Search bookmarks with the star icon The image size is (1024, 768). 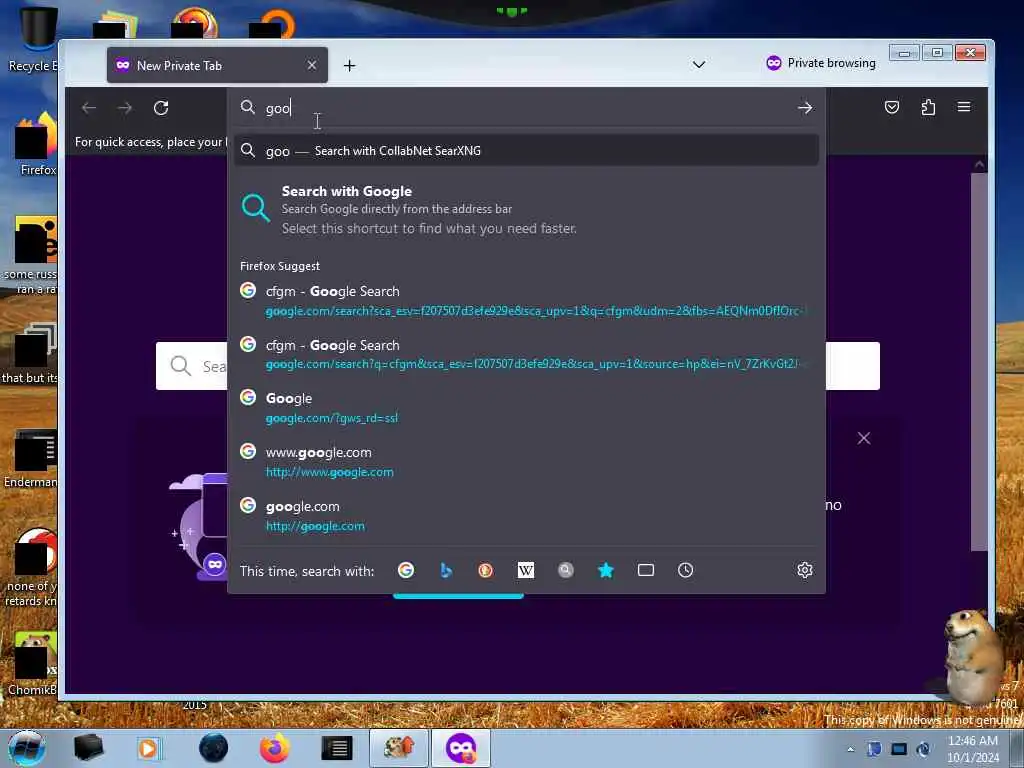coord(605,570)
